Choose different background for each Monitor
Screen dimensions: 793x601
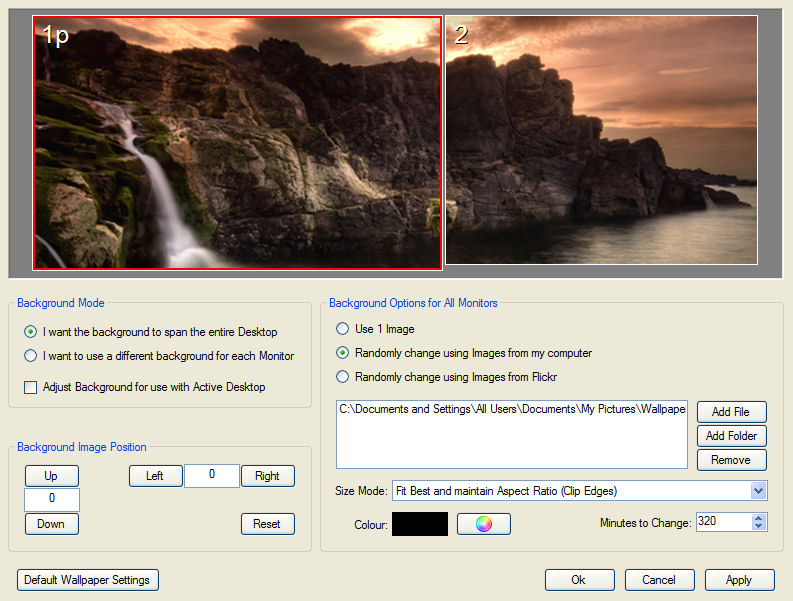click(x=32, y=356)
